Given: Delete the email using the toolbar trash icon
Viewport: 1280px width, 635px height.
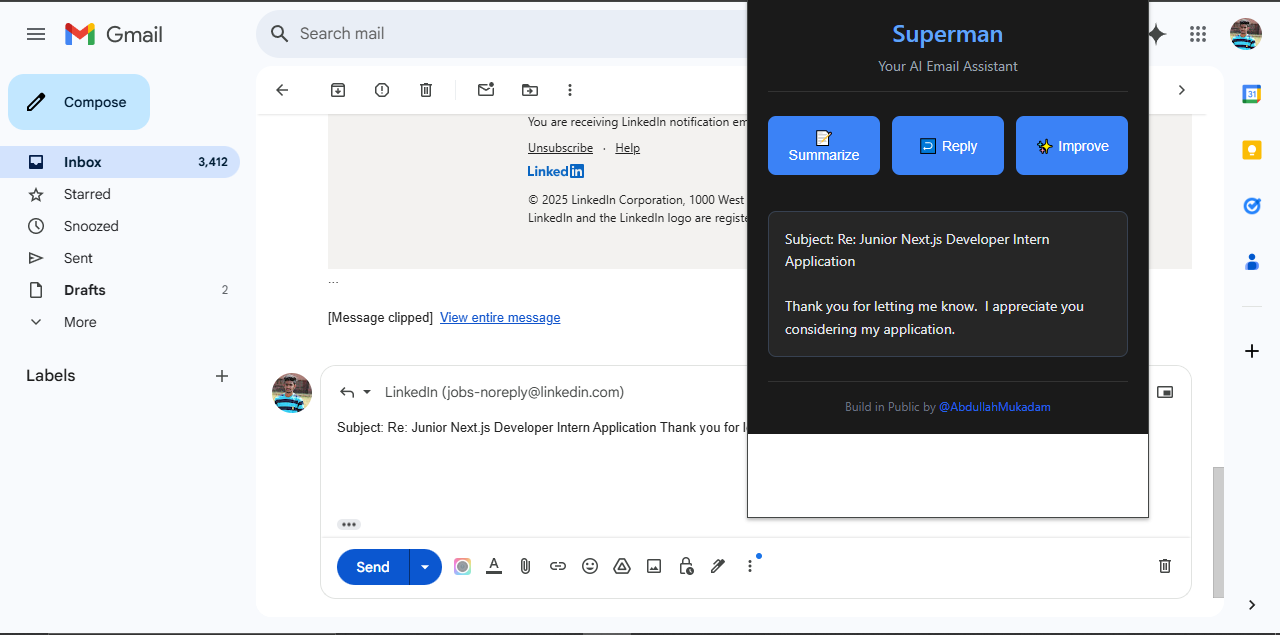Looking at the screenshot, I should click(x=426, y=90).
